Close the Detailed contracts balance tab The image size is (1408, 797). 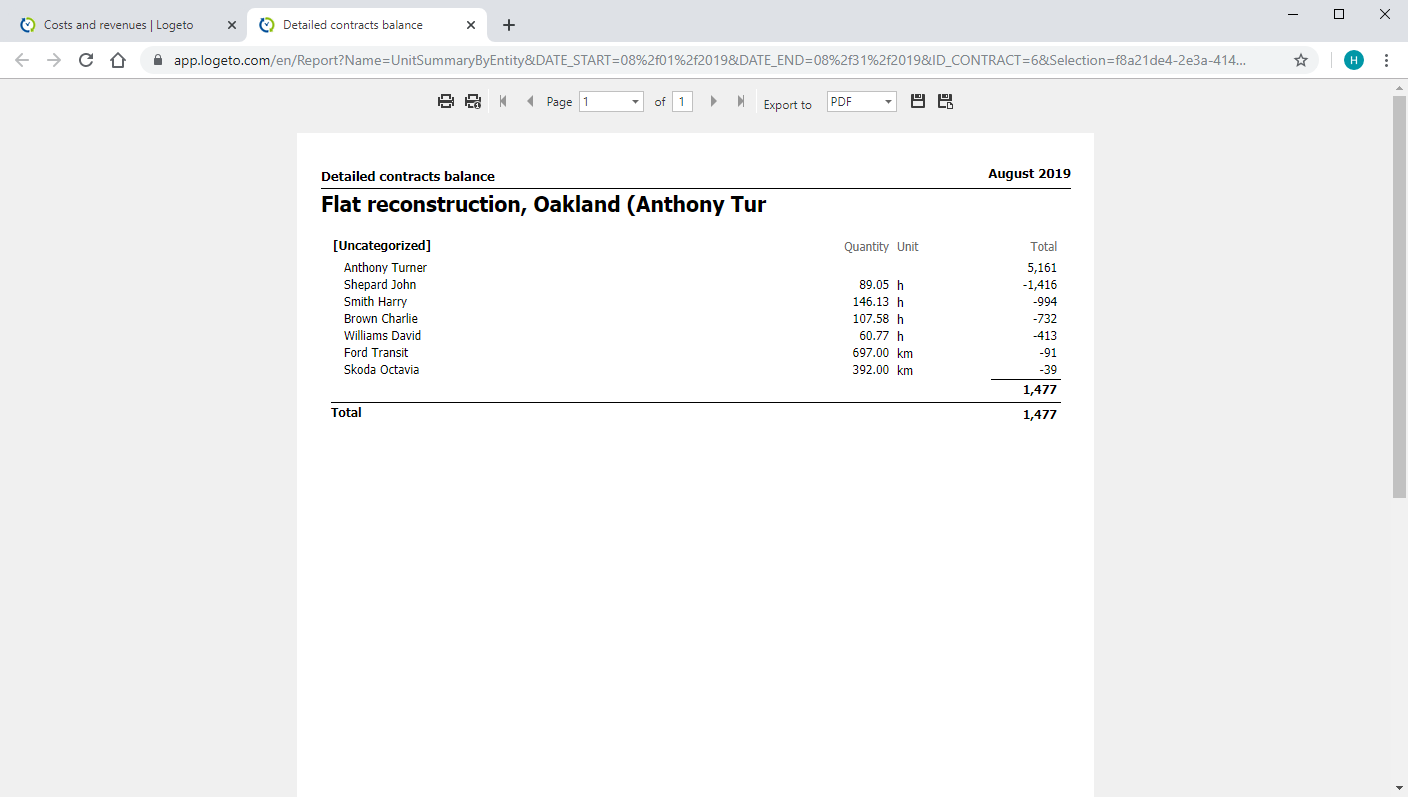[471, 25]
